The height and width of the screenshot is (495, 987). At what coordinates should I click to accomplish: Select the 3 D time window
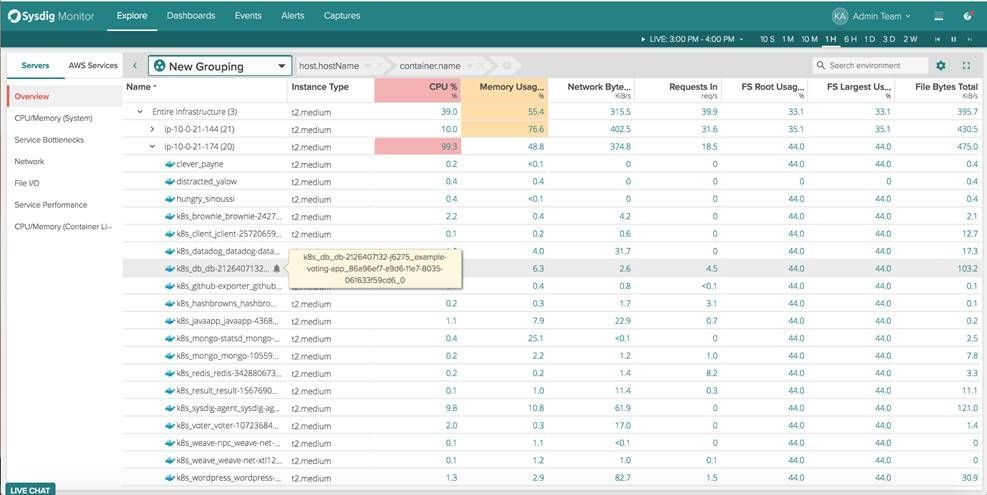click(889, 39)
